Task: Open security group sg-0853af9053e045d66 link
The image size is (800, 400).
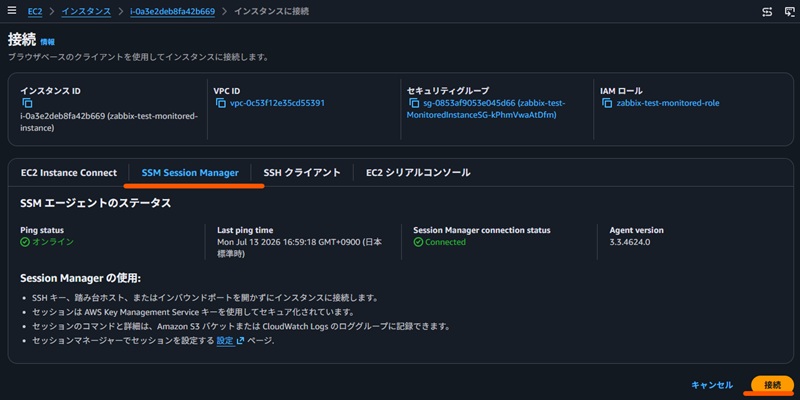Action: [486, 109]
